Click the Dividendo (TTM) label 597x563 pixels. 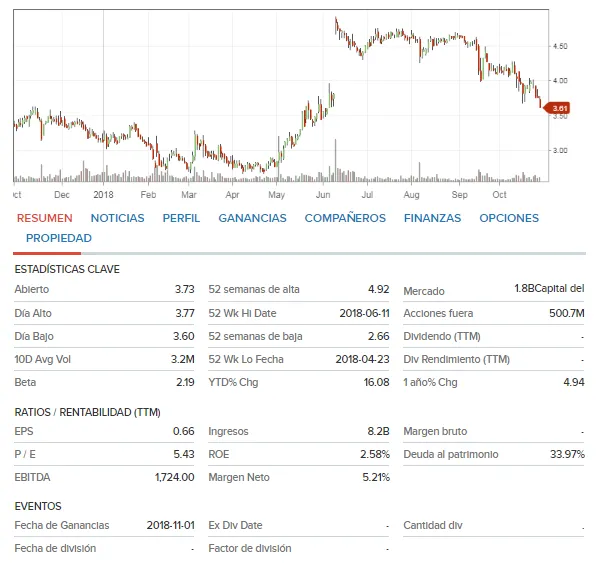[x=442, y=337]
